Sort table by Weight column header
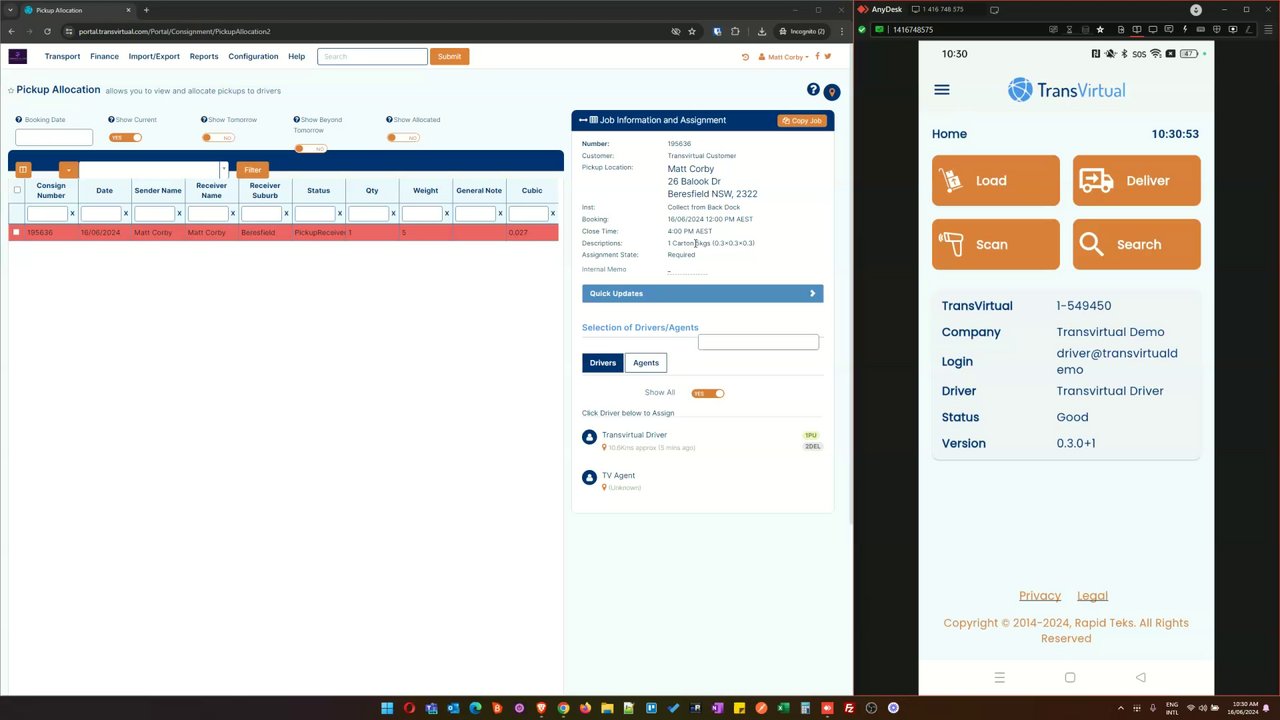 click(425, 190)
